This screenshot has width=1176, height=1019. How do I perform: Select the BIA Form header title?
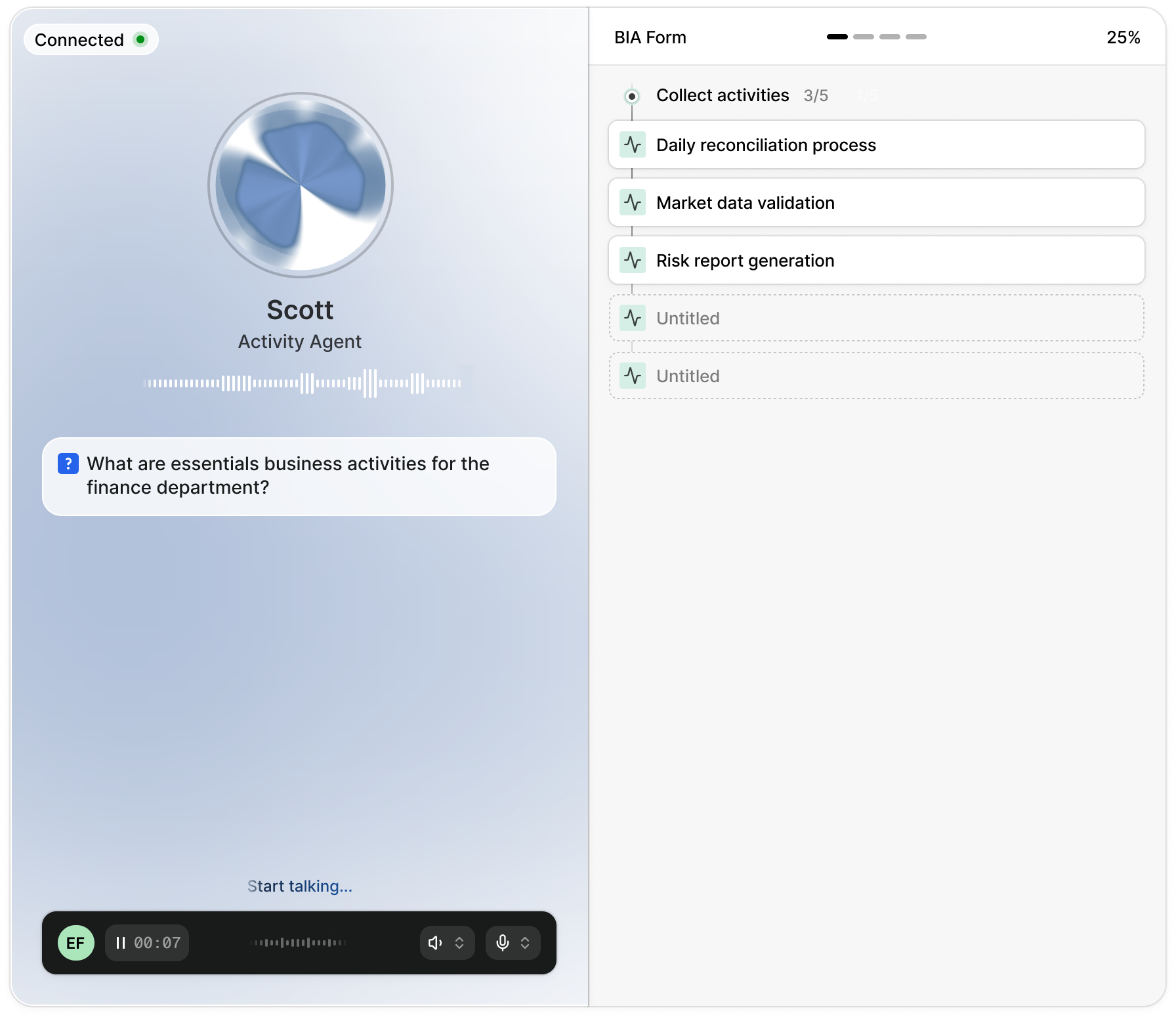(x=649, y=37)
